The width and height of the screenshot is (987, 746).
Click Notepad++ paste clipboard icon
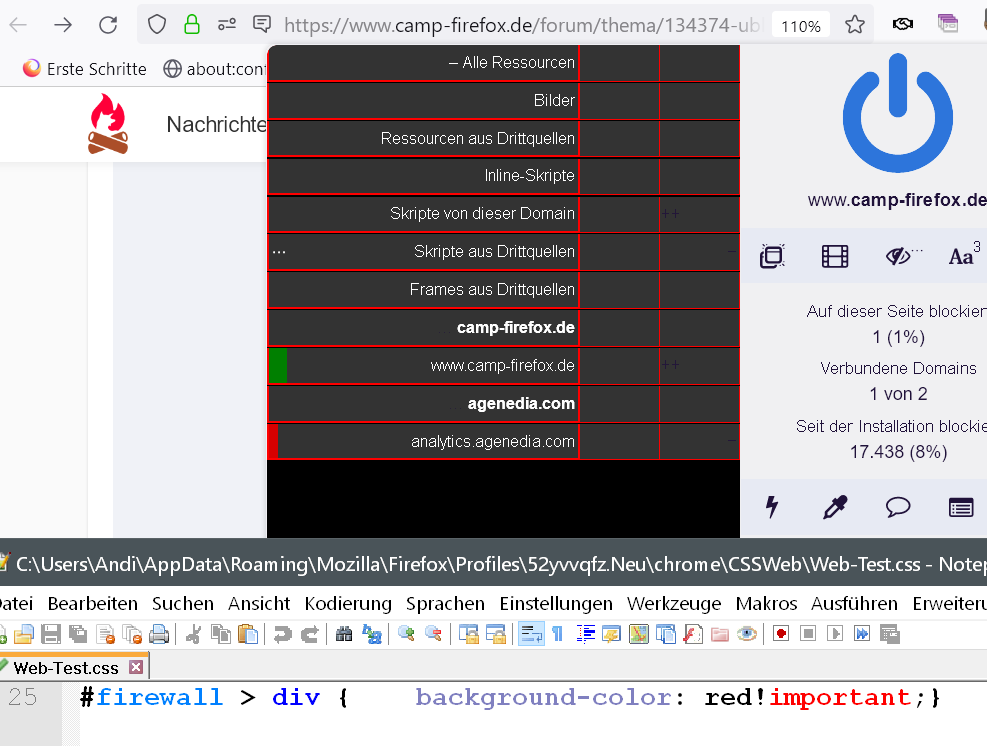[248, 634]
